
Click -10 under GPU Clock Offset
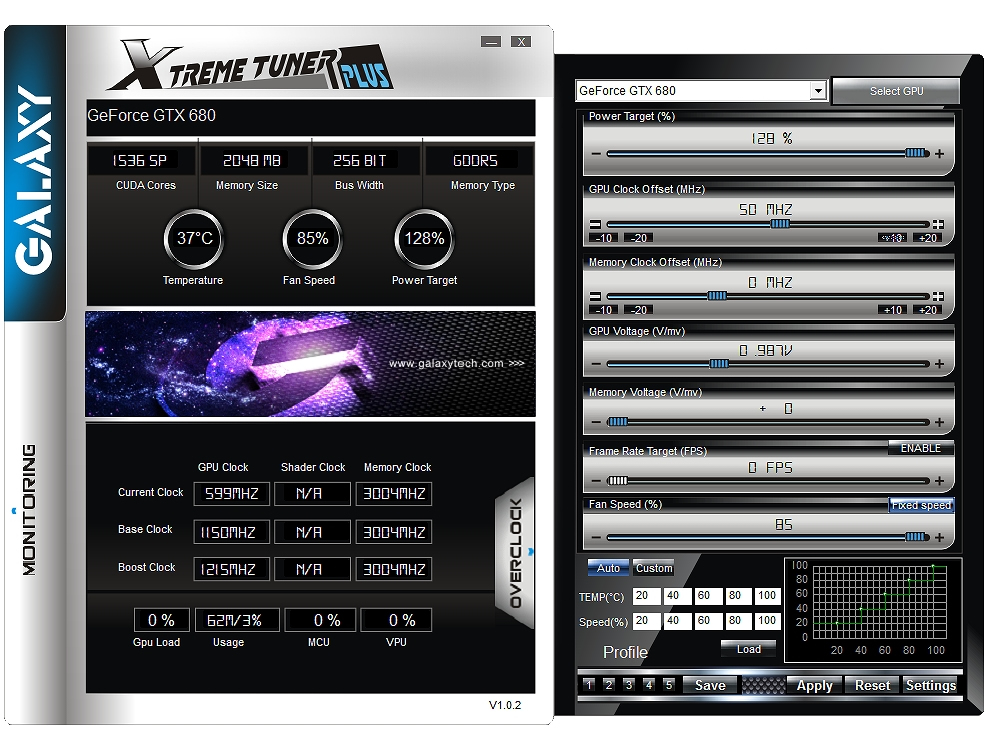click(604, 238)
